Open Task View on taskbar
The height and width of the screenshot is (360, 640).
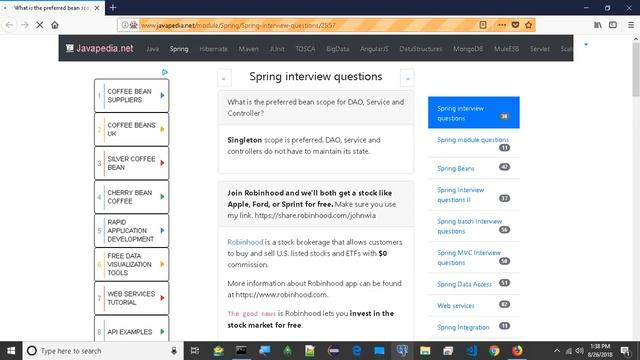195,351
